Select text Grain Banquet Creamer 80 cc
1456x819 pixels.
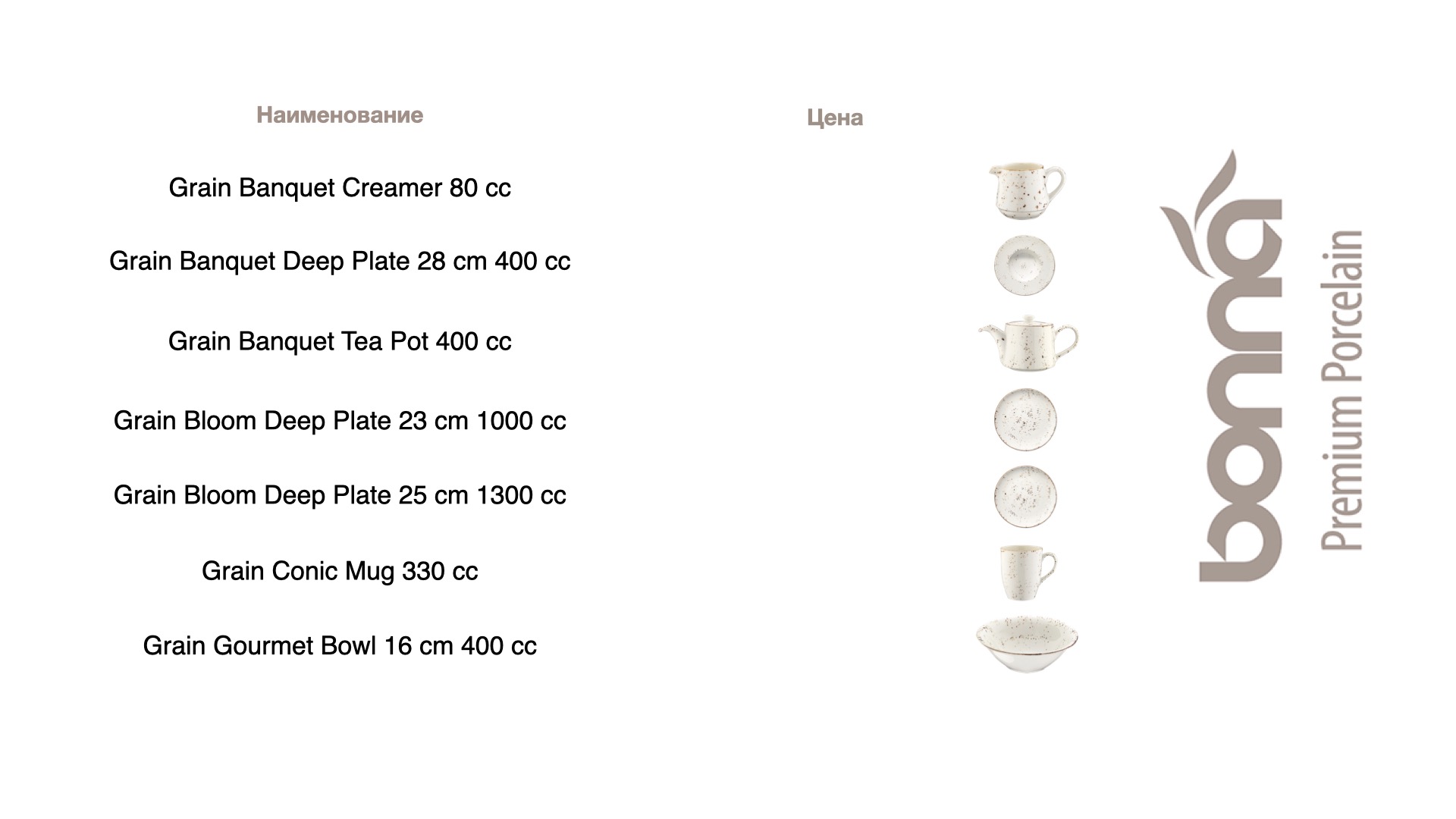340,187
